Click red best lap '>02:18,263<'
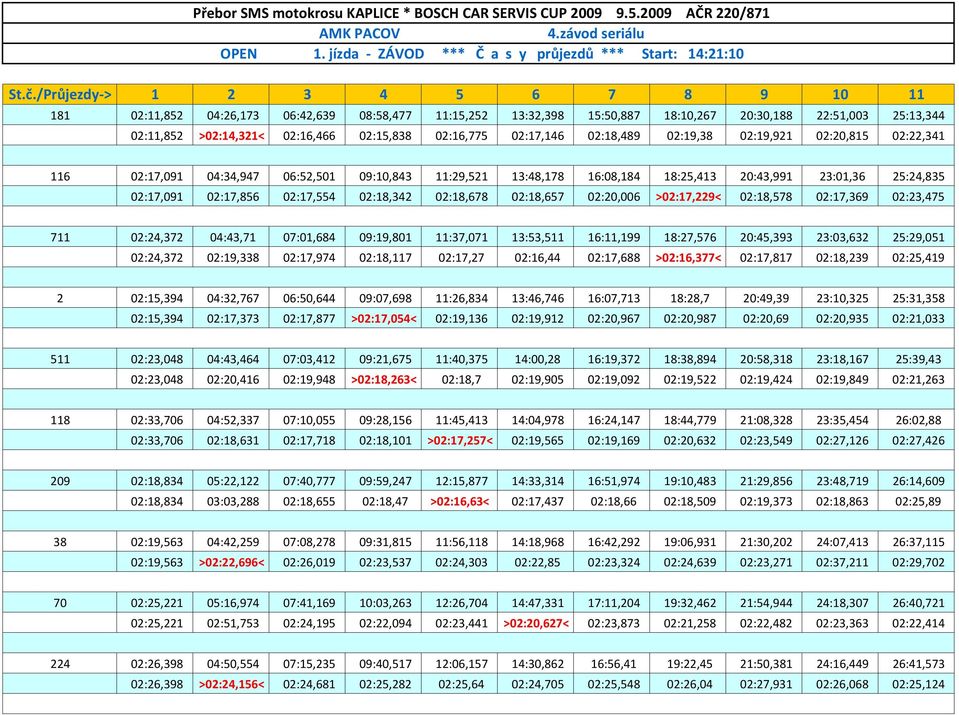Screen dimensions: 959x715 coord(383,379)
